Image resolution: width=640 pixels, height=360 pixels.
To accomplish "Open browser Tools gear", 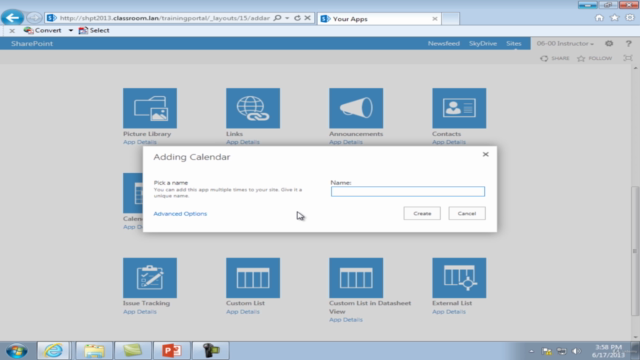I will [x=630, y=18].
